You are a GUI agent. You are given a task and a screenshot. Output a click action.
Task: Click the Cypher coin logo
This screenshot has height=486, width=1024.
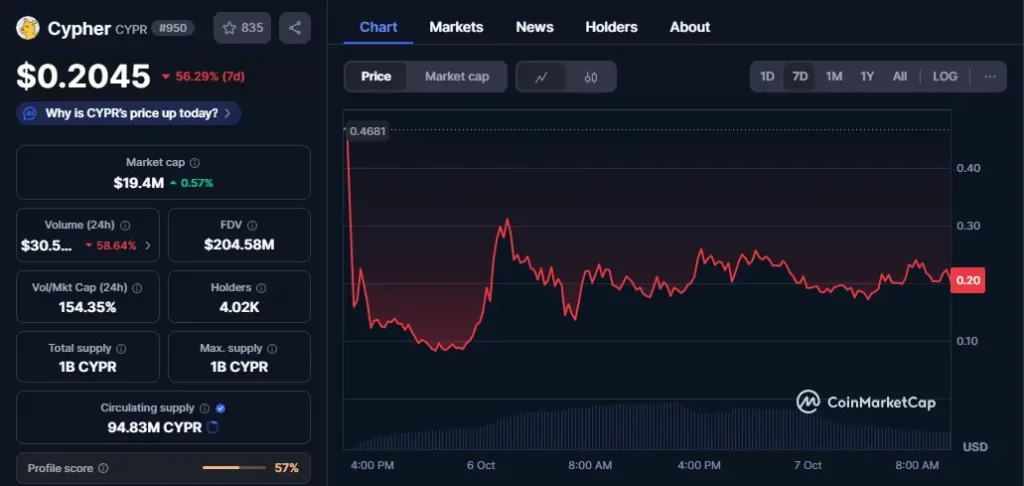point(27,28)
